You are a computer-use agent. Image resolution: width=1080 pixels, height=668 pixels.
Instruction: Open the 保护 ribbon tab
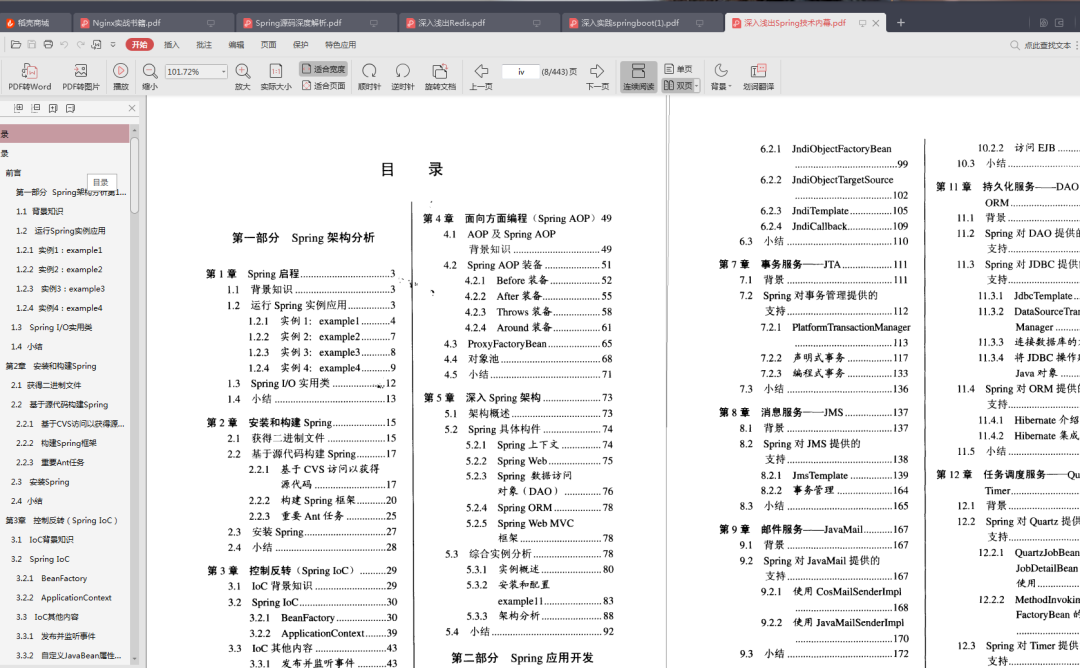(301, 45)
